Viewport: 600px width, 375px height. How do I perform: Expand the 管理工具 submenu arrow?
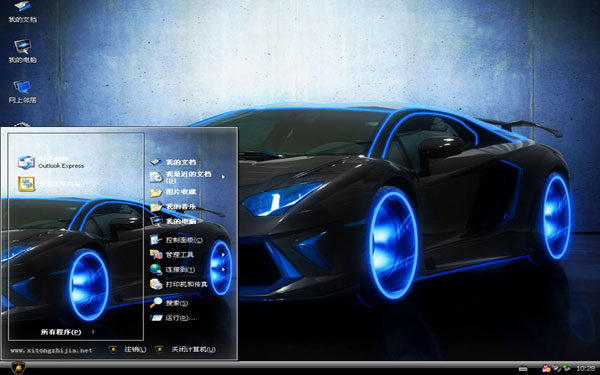tap(223, 255)
